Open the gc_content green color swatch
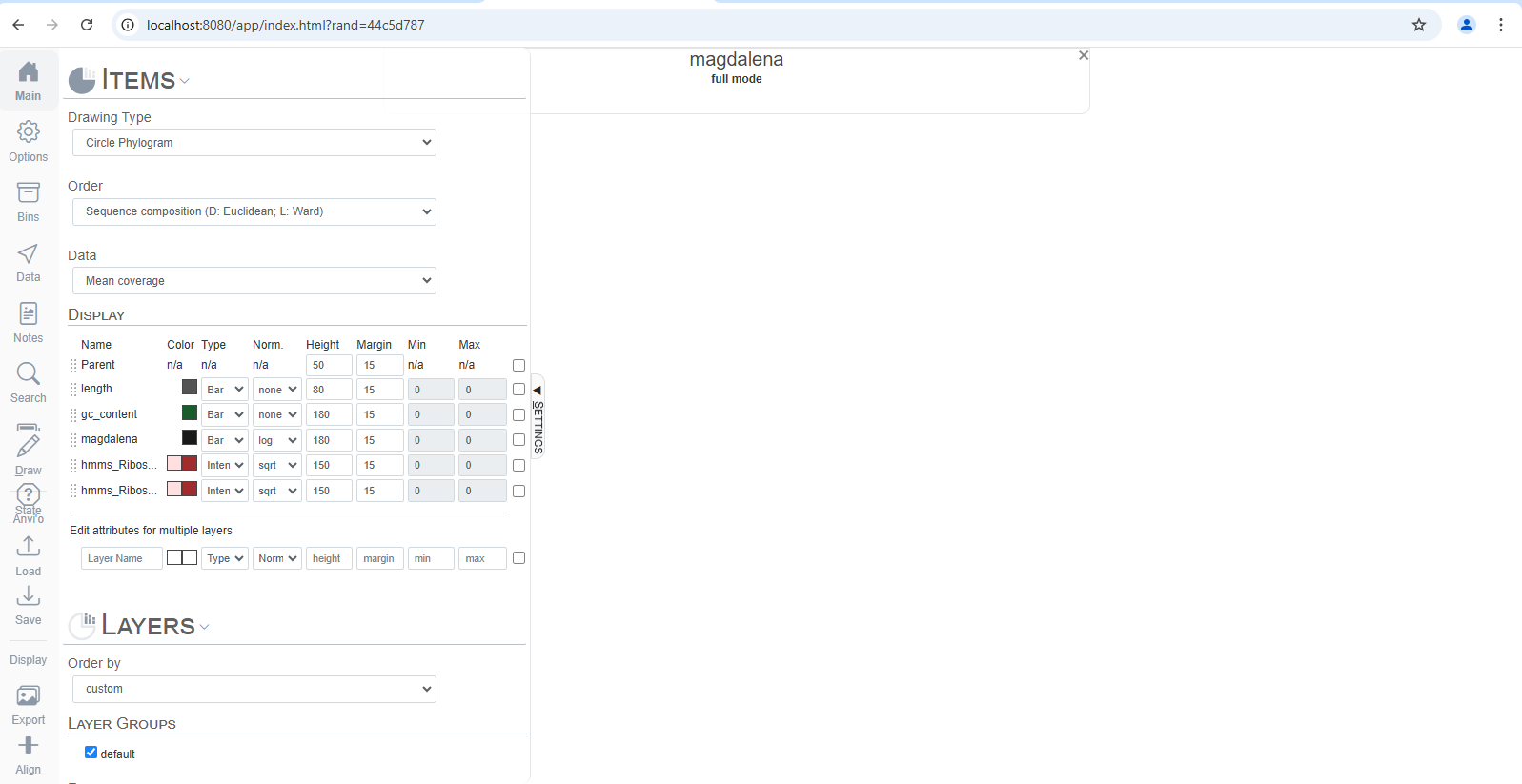 (x=190, y=413)
